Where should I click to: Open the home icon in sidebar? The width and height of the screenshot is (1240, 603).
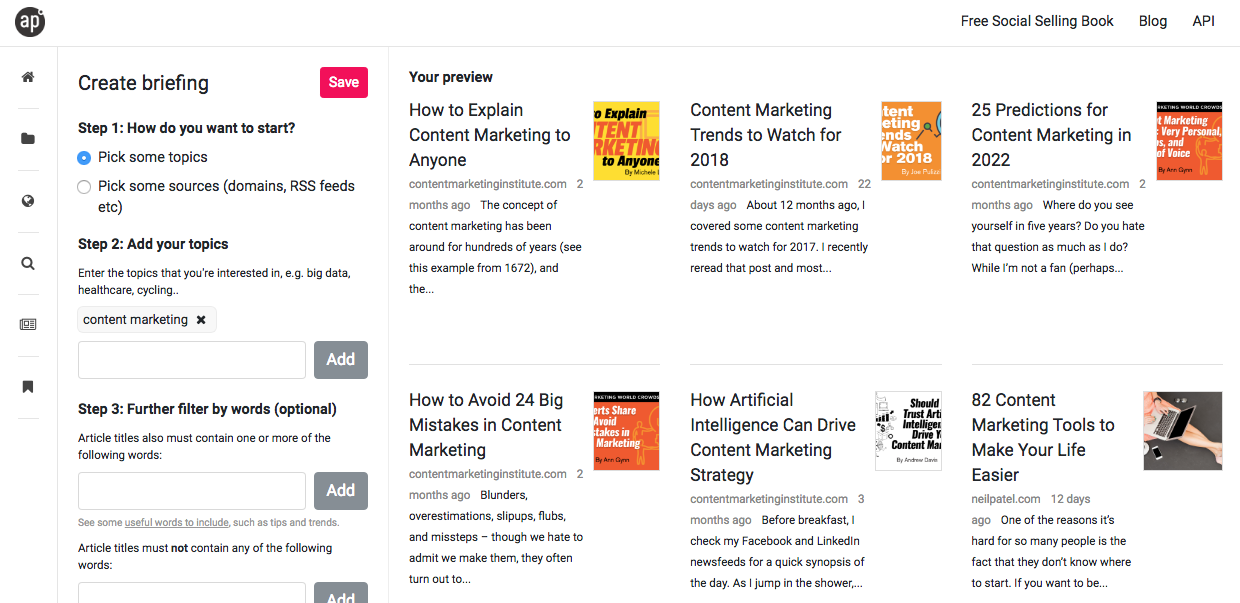[x=28, y=77]
